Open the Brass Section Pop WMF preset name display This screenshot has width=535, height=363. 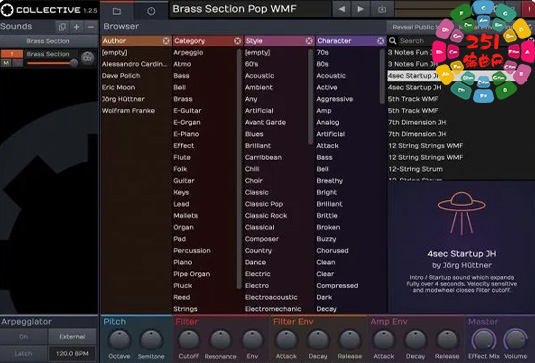tap(250, 9)
